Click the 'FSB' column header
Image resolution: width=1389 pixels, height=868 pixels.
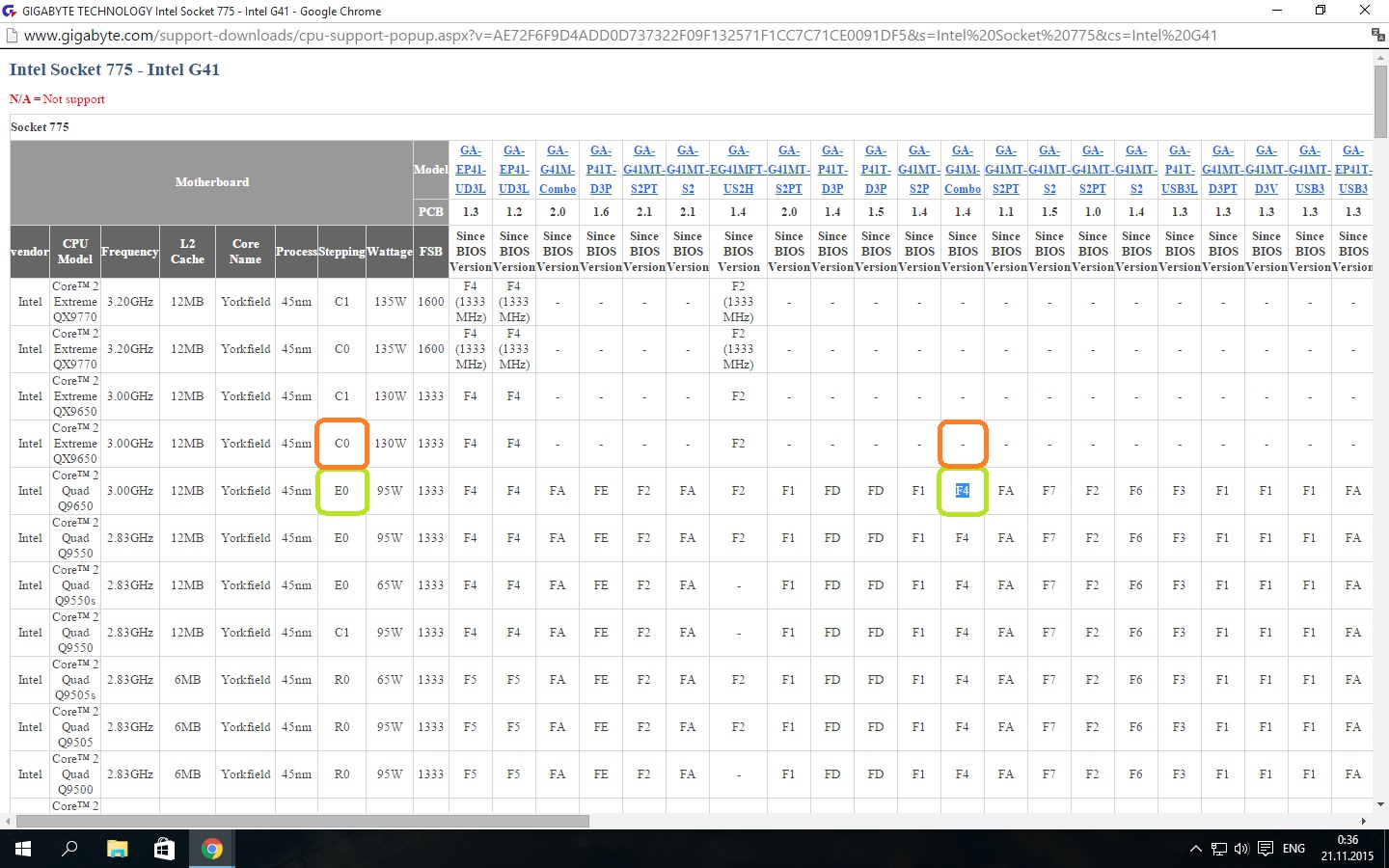coord(431,252)
